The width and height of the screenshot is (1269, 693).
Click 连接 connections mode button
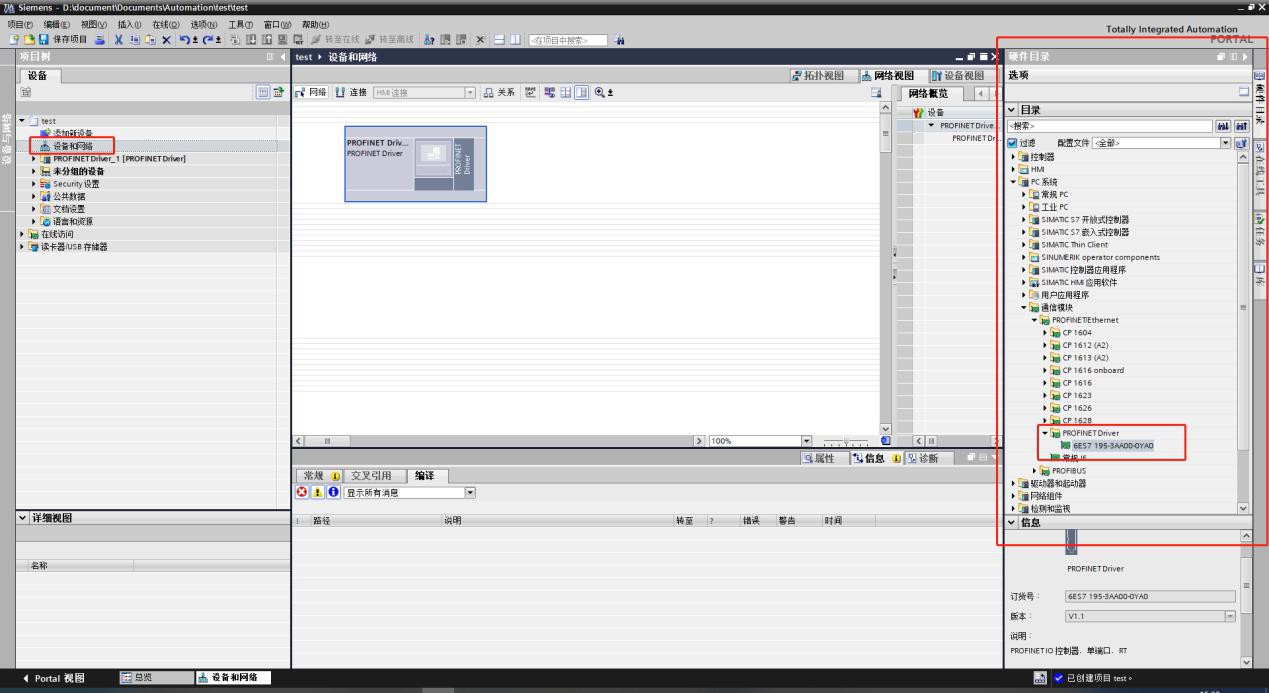pyautogui.click(x=350, y=93)
